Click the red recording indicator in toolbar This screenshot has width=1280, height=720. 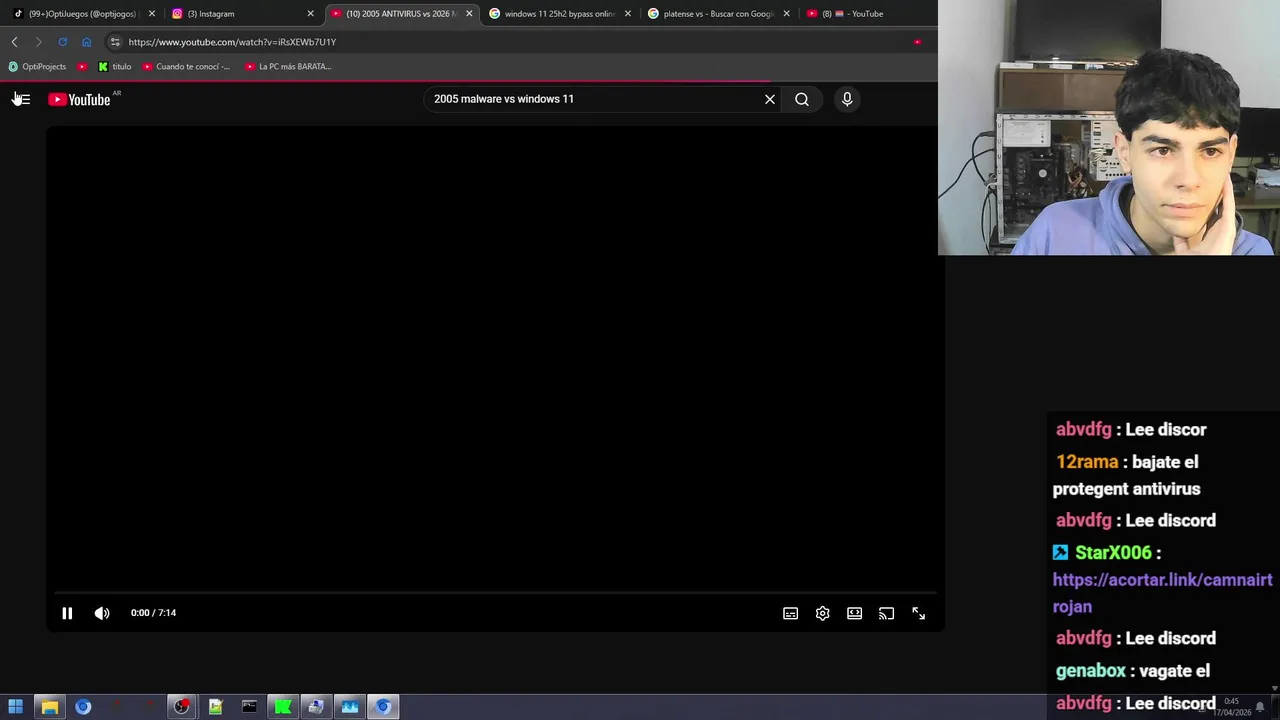click(x=917, y=42)
